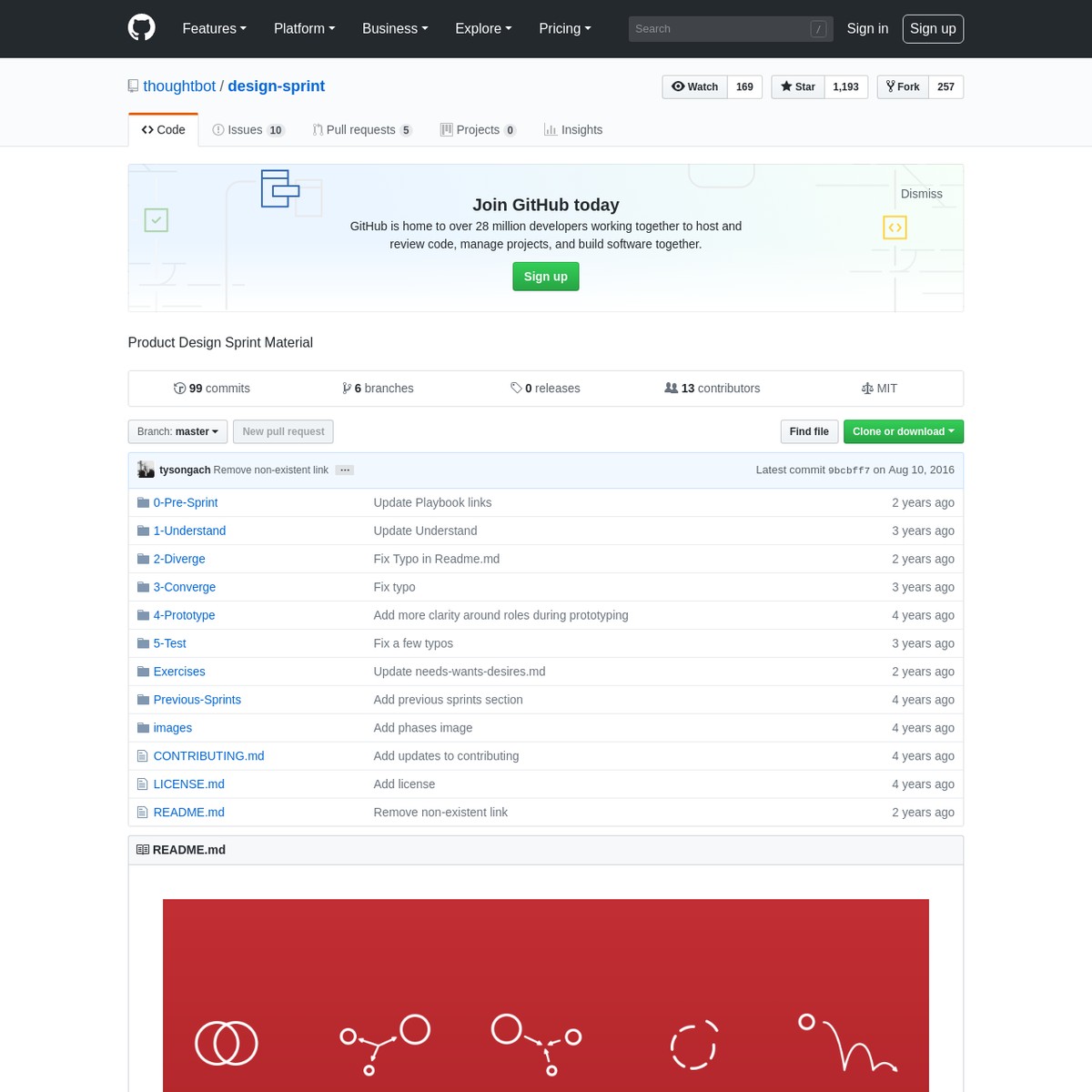Click the repository book icon beside thoughtbot
1092x1092 pixels.
click(x=134, y=86)
